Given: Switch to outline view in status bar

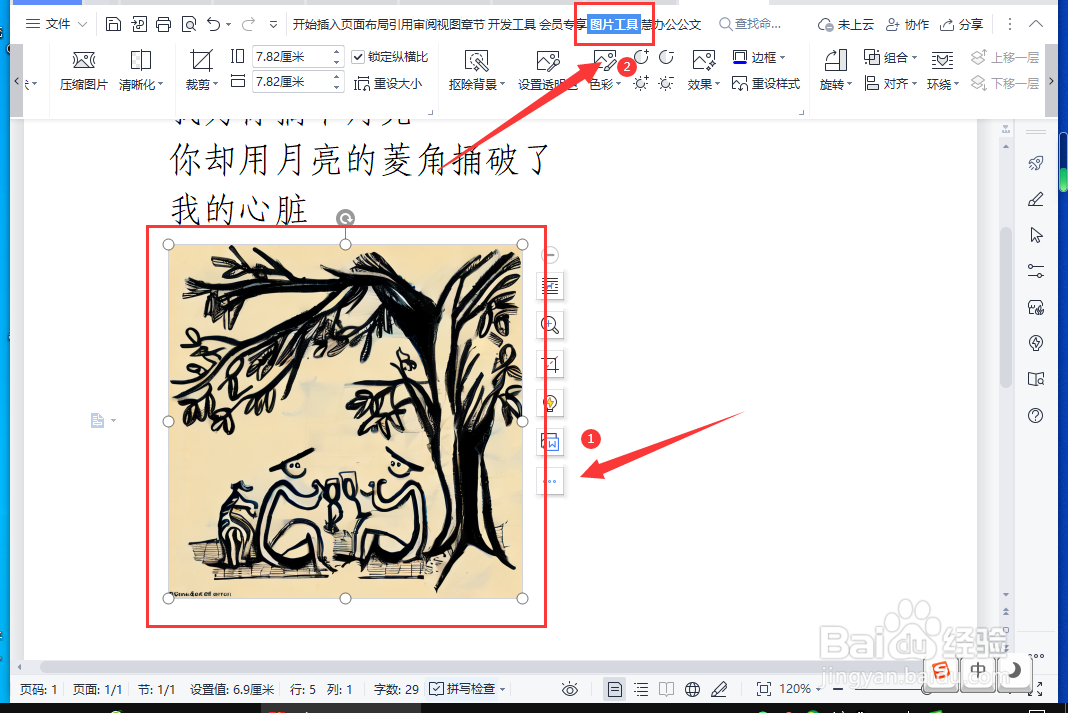Looking at the screenshot, I should 641,689.
